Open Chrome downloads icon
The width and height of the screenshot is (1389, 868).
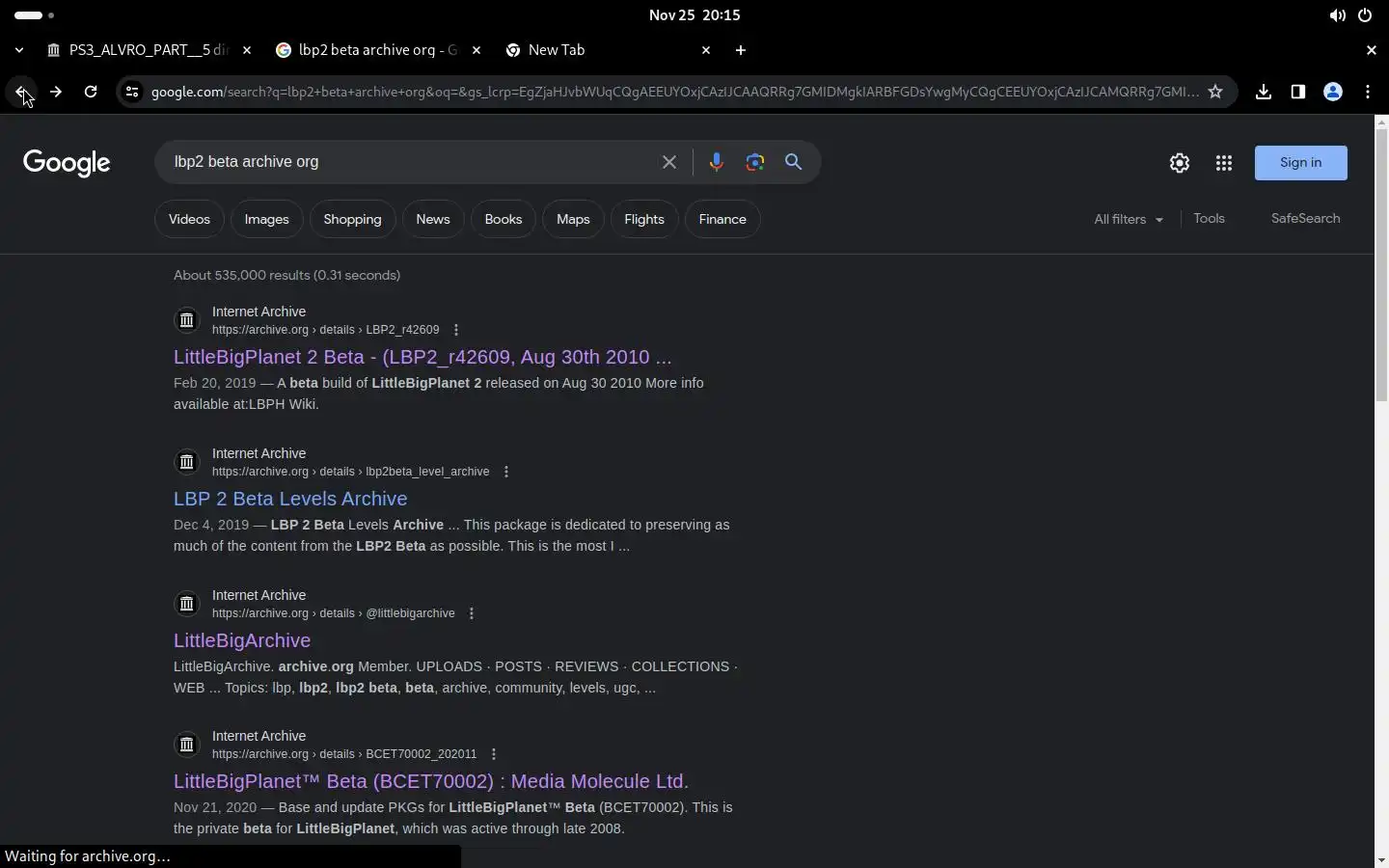(1264, 92)
